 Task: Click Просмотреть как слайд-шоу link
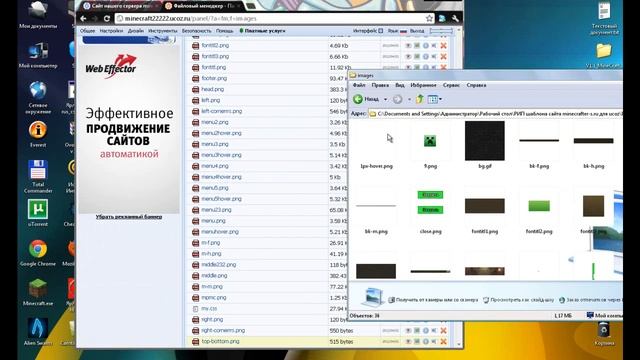pyautogui.click(x=518, y=300)
